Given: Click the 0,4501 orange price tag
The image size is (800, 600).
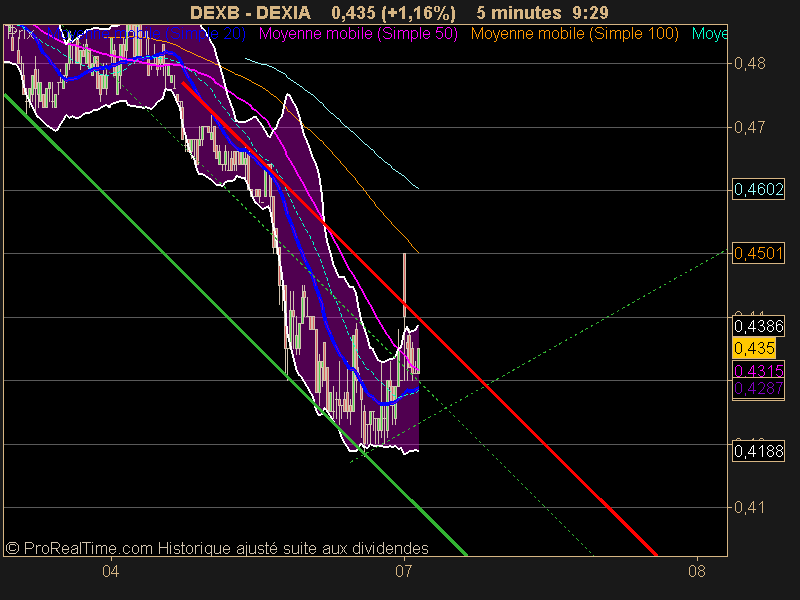Looking at the screenshot, I should tap(758, 253).
